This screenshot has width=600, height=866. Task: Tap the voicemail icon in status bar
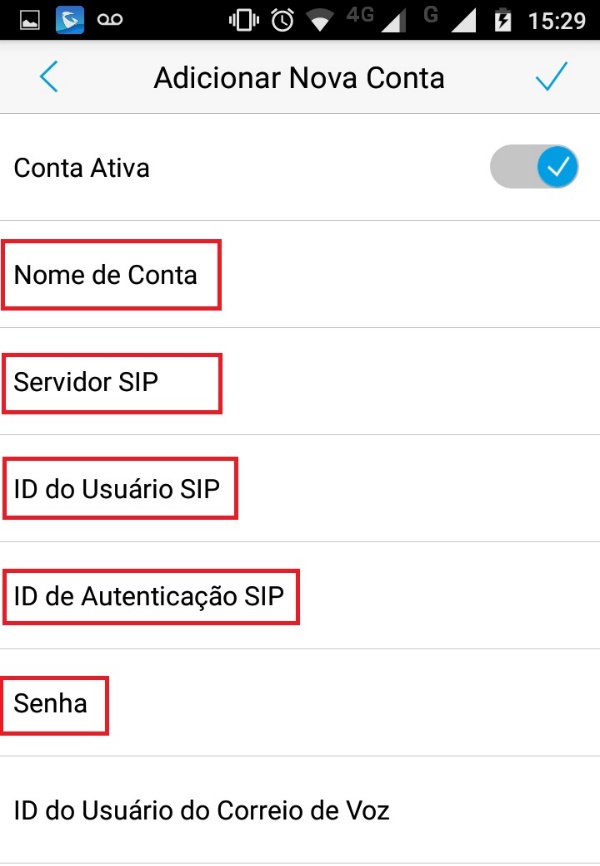(110, 20)
